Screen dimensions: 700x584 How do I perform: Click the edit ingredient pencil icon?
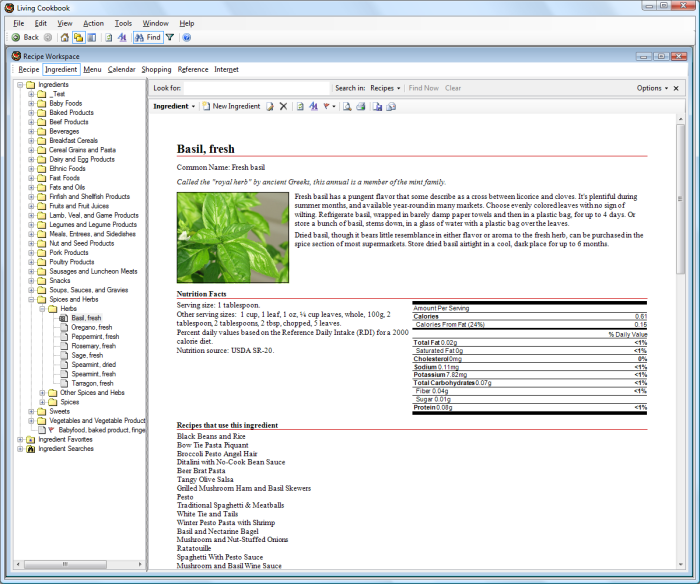(270, 106)
